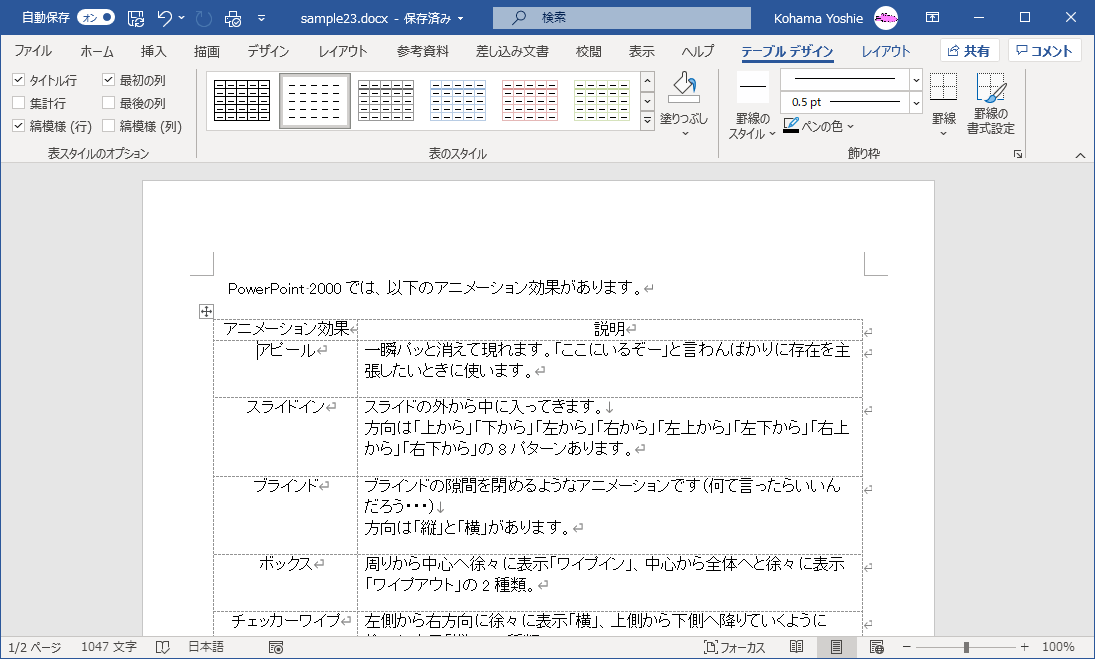Select the blue grid table style
Image resolution: width=1095 pixels, height=659 pixels.
click(457, 101)
